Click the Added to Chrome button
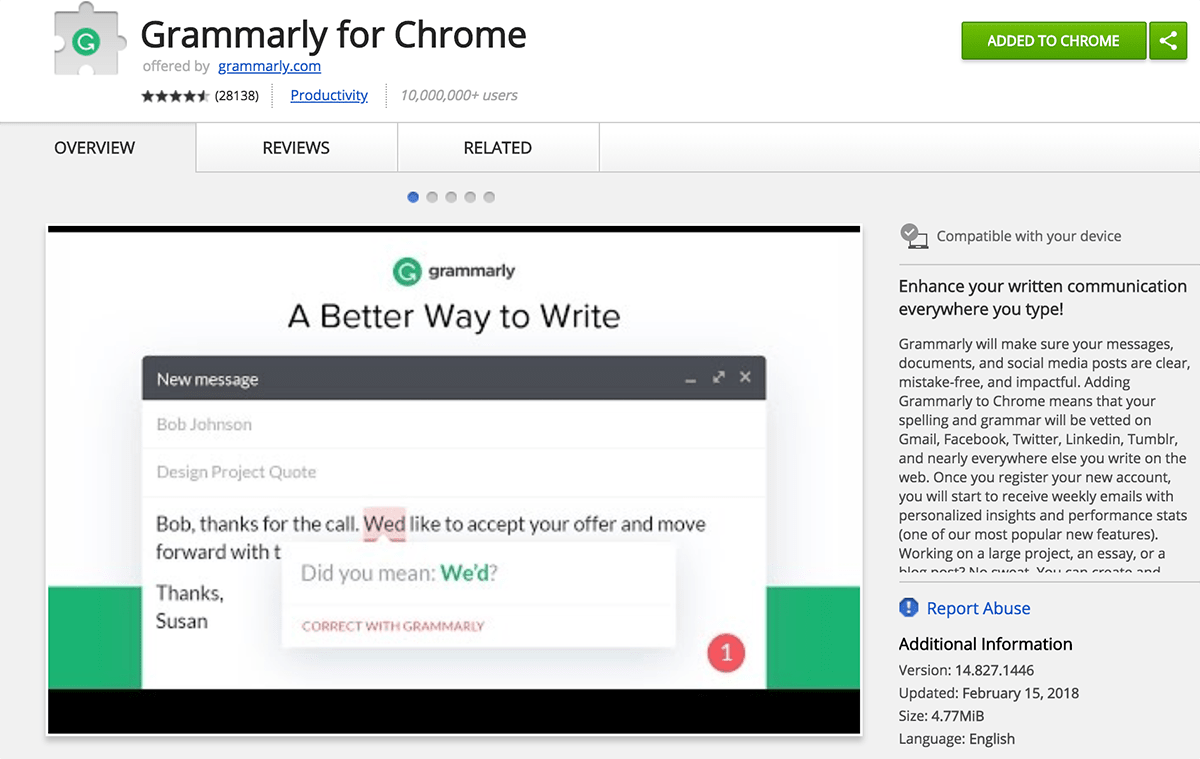The width and height of the screenshot is (1200, 759). (1053, 41)
